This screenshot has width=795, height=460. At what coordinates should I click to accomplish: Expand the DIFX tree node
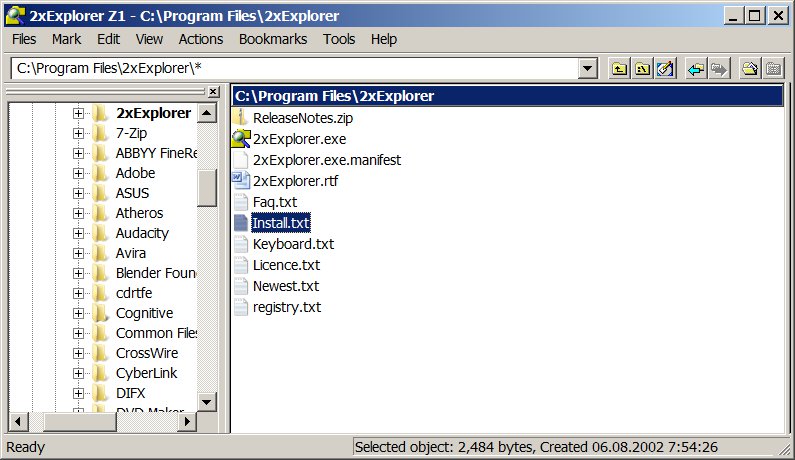78,393
